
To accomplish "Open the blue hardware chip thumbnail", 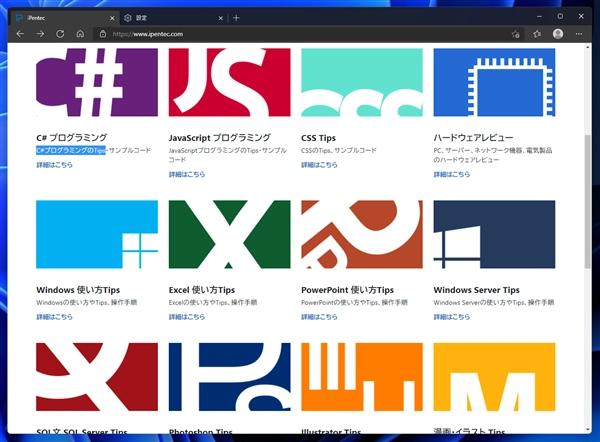I will click(494, 82).
